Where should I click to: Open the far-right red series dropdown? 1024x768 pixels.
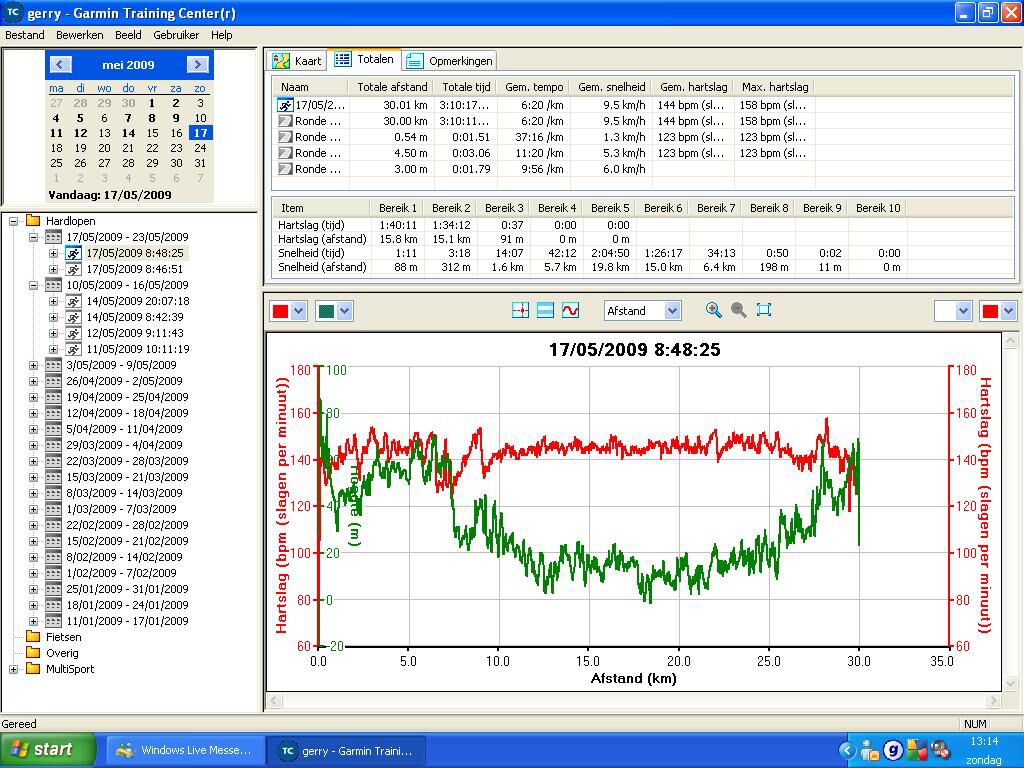[x=1008, y=311]
